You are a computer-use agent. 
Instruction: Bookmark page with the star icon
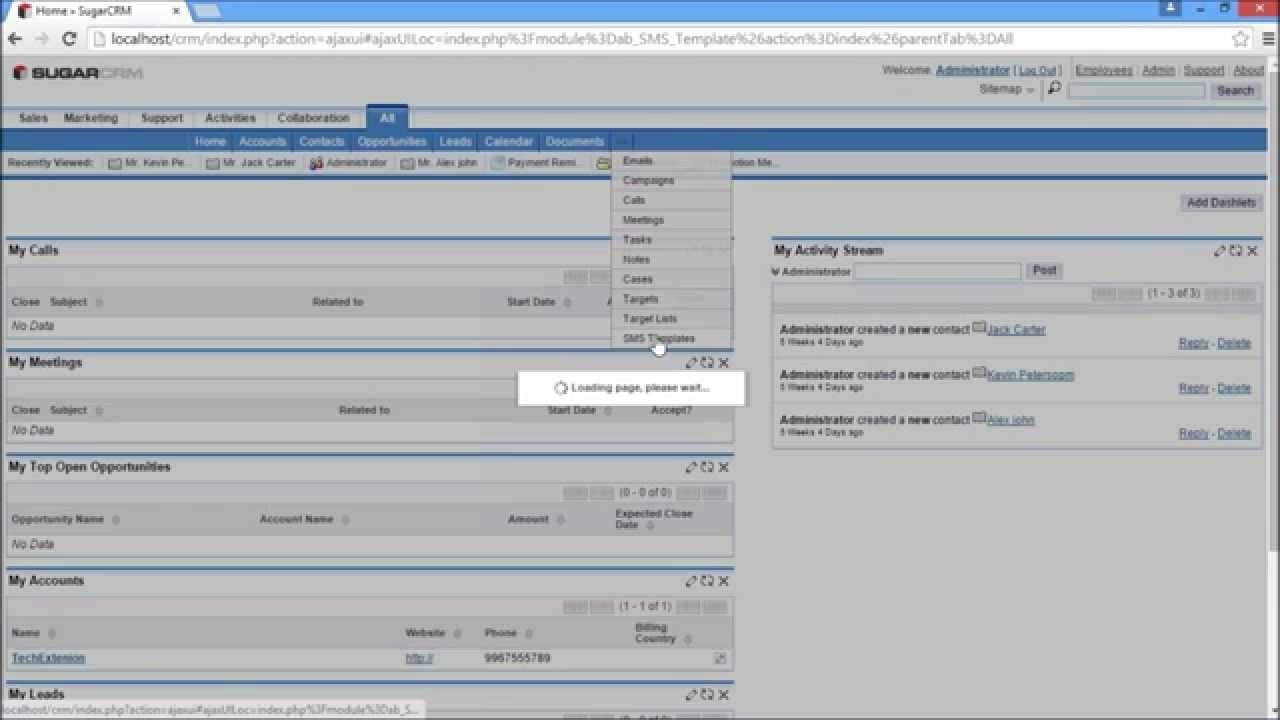(x=1241, y=39)
